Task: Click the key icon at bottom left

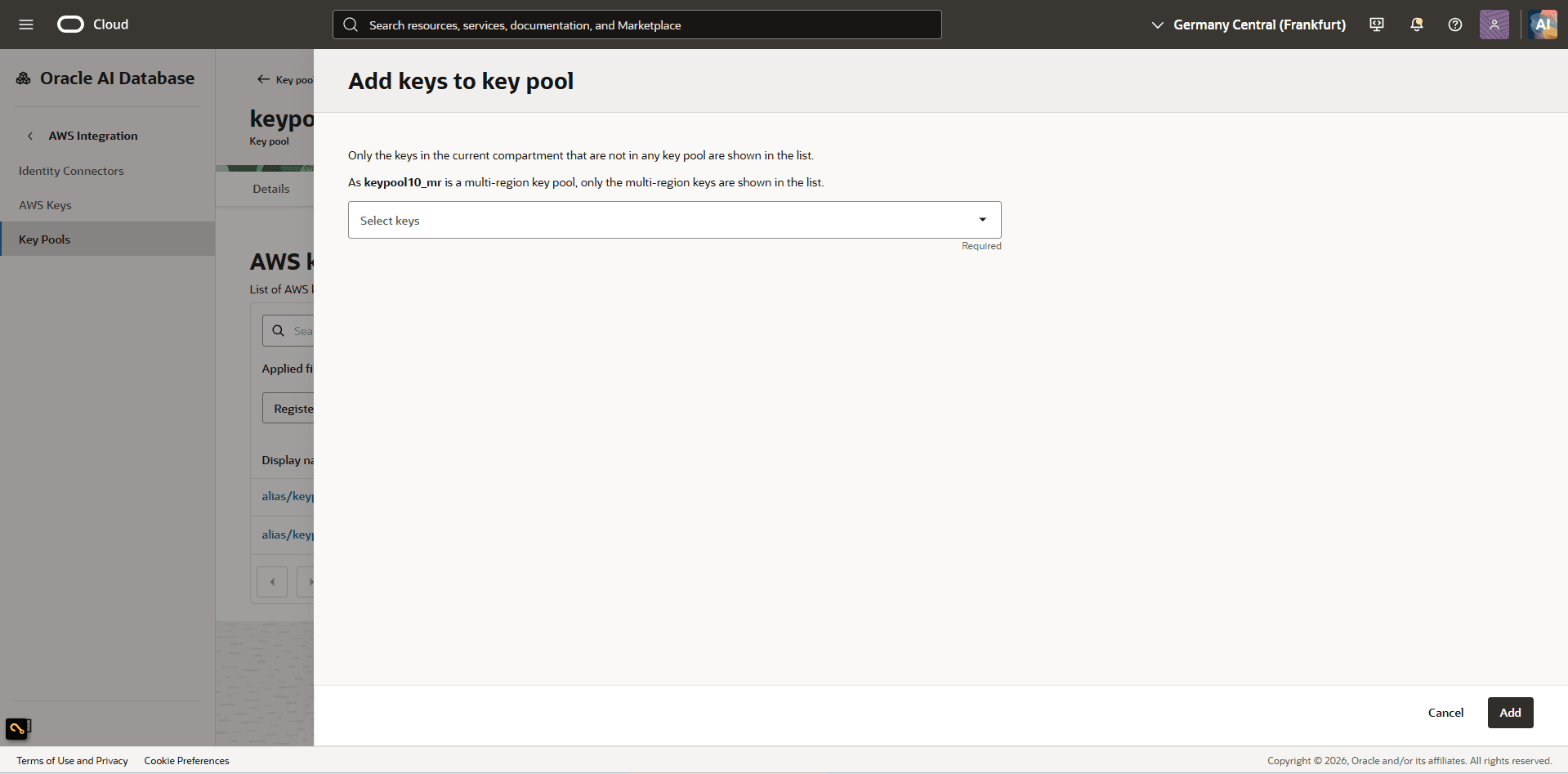Action: 17,728
